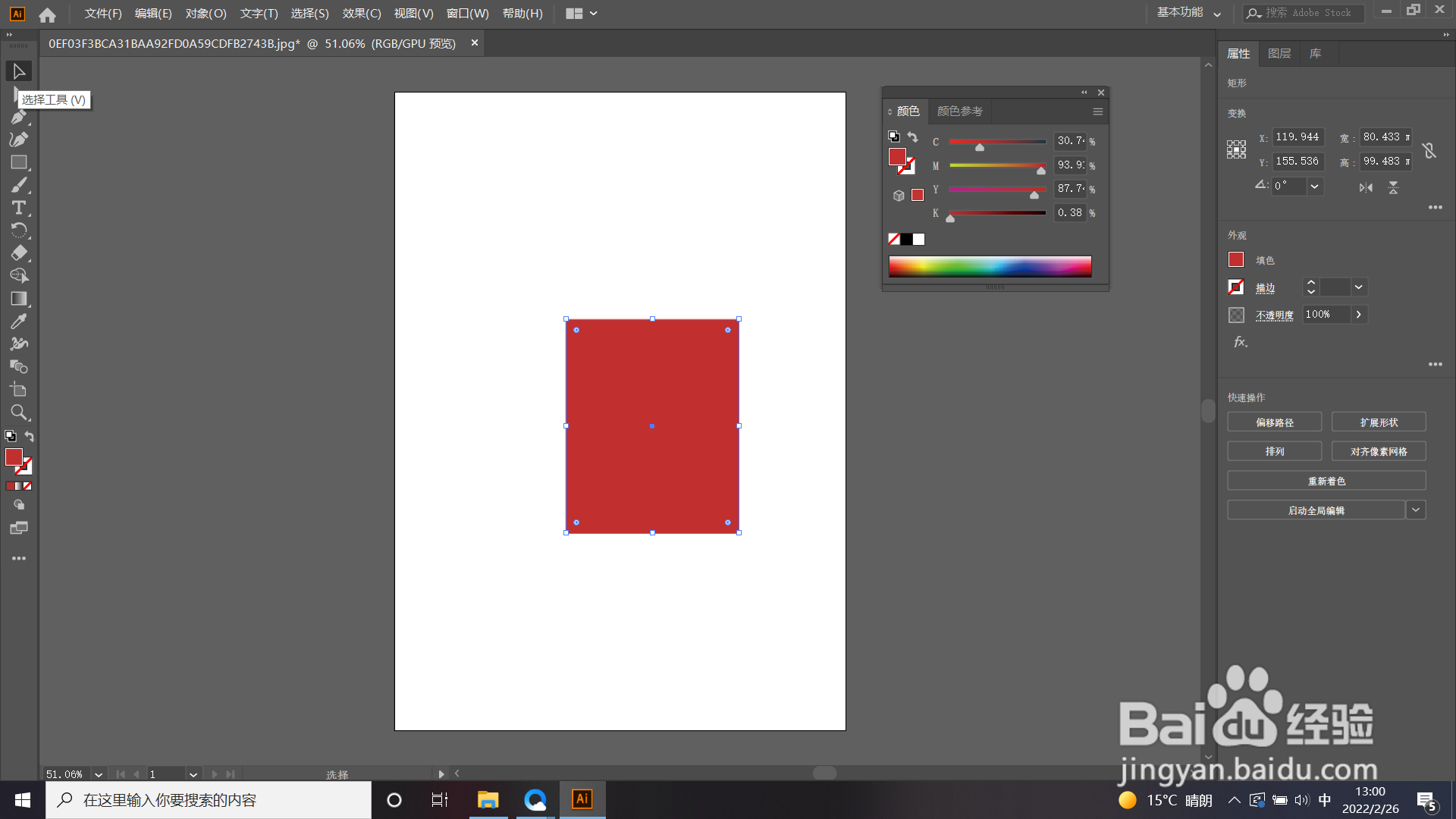Select the Eraser tool
The image size is (1456, 819).
[x=18, y=253]
